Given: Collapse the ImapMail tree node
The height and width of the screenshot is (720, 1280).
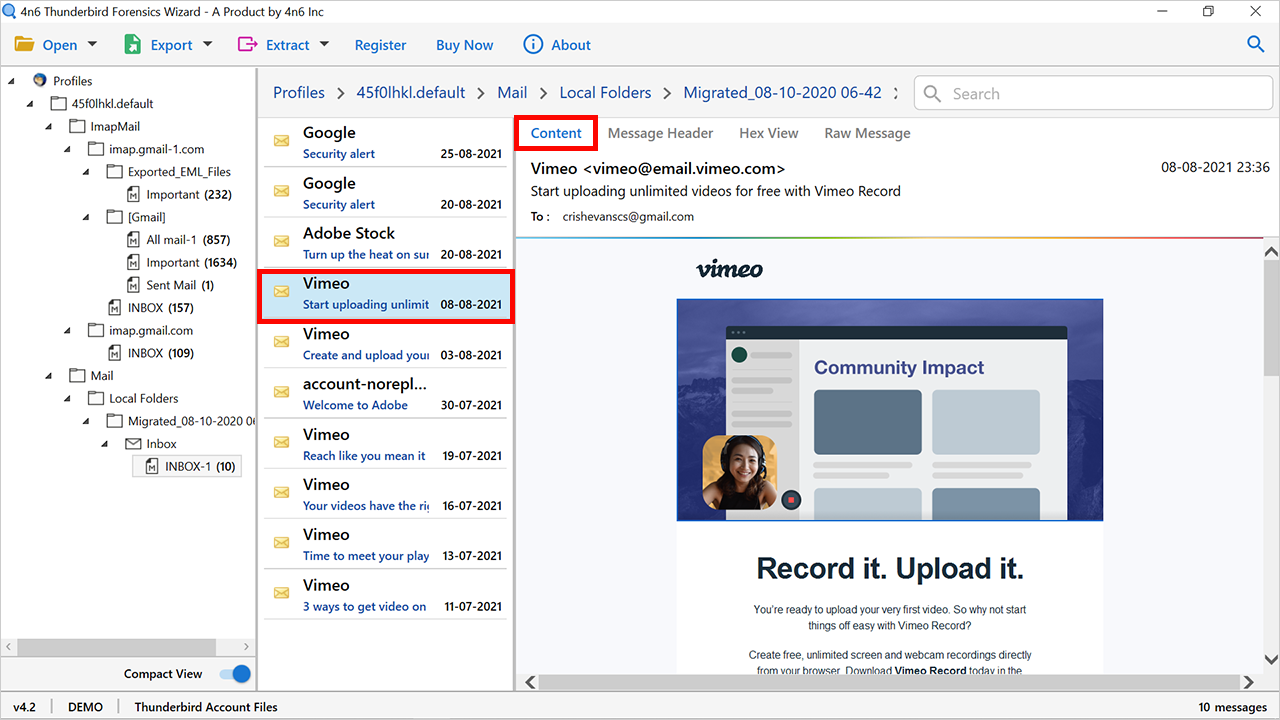Looking at the screenshot, I should (49, 127).
